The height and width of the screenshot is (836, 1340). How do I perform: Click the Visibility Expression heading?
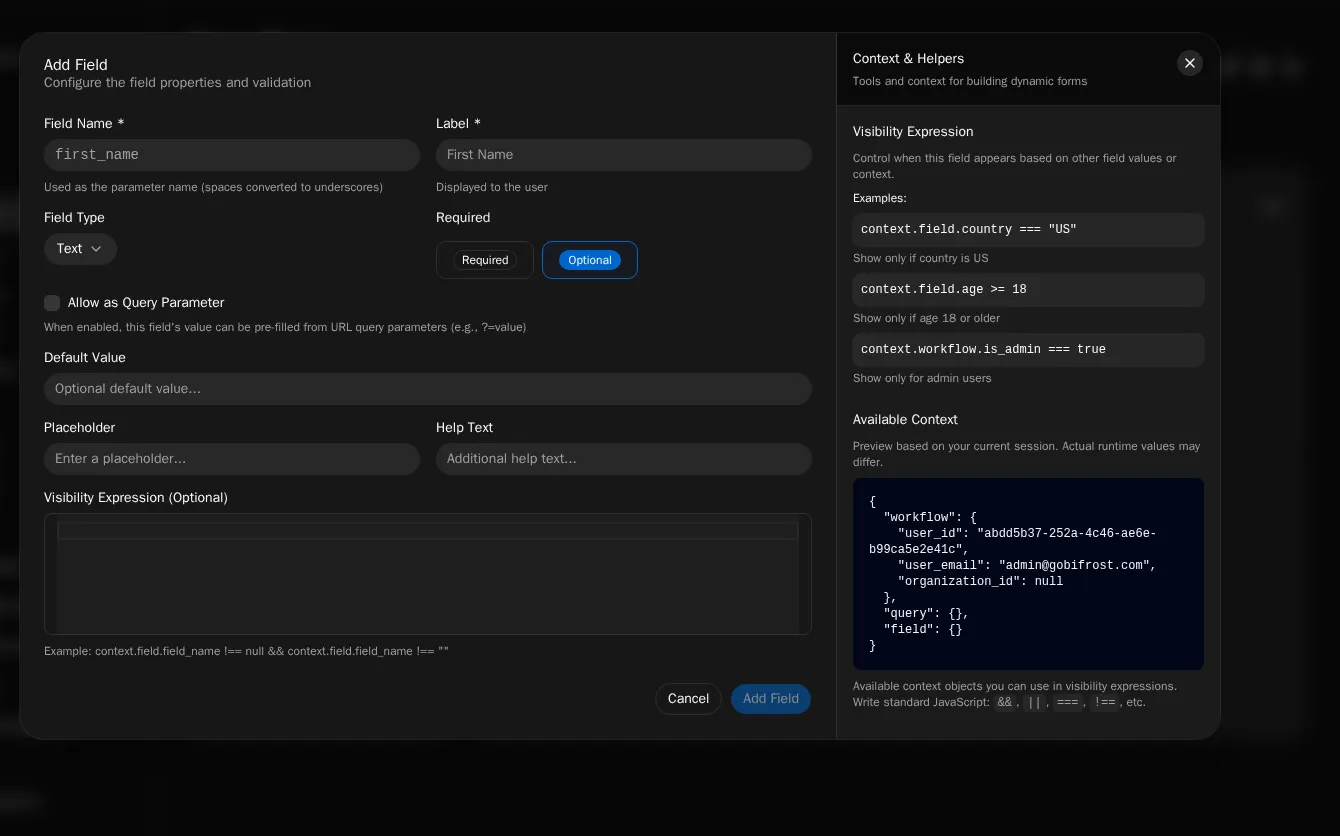tap(913, 132)
